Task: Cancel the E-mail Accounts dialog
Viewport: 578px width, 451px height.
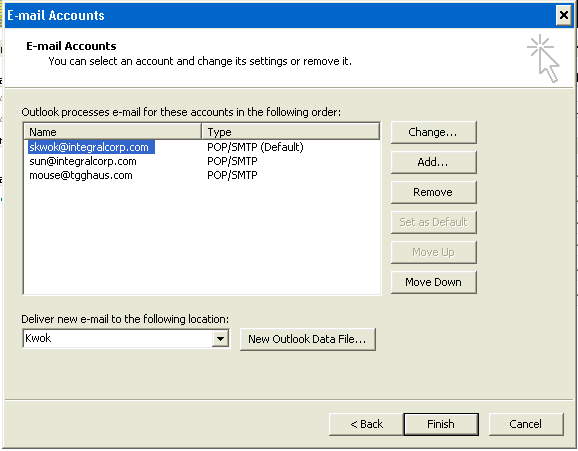Action: point(526,424)
